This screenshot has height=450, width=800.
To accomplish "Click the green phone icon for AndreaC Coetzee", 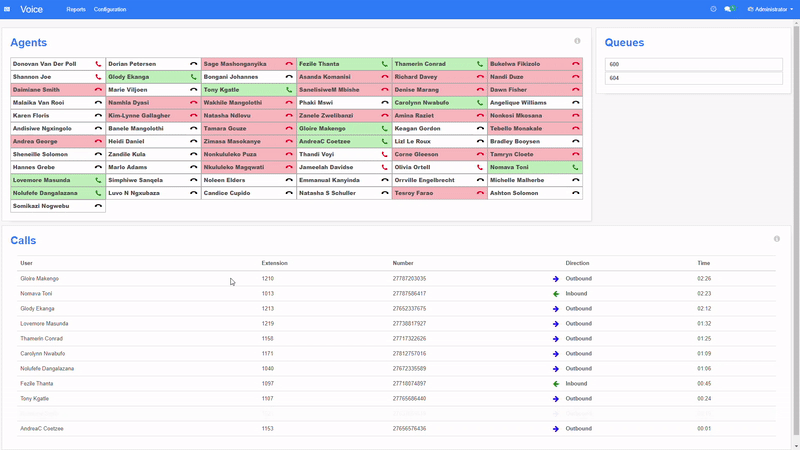I will 384,141.
